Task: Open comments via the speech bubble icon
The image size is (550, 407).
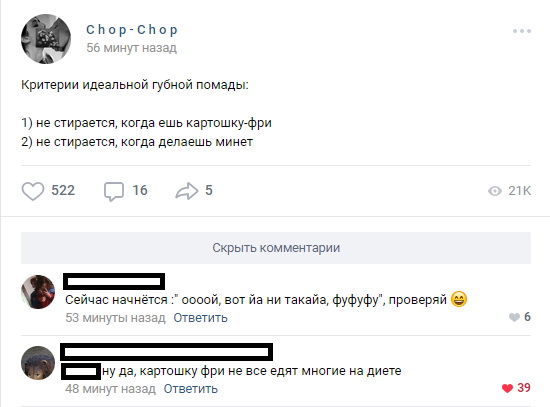Action: click(114, 192)
